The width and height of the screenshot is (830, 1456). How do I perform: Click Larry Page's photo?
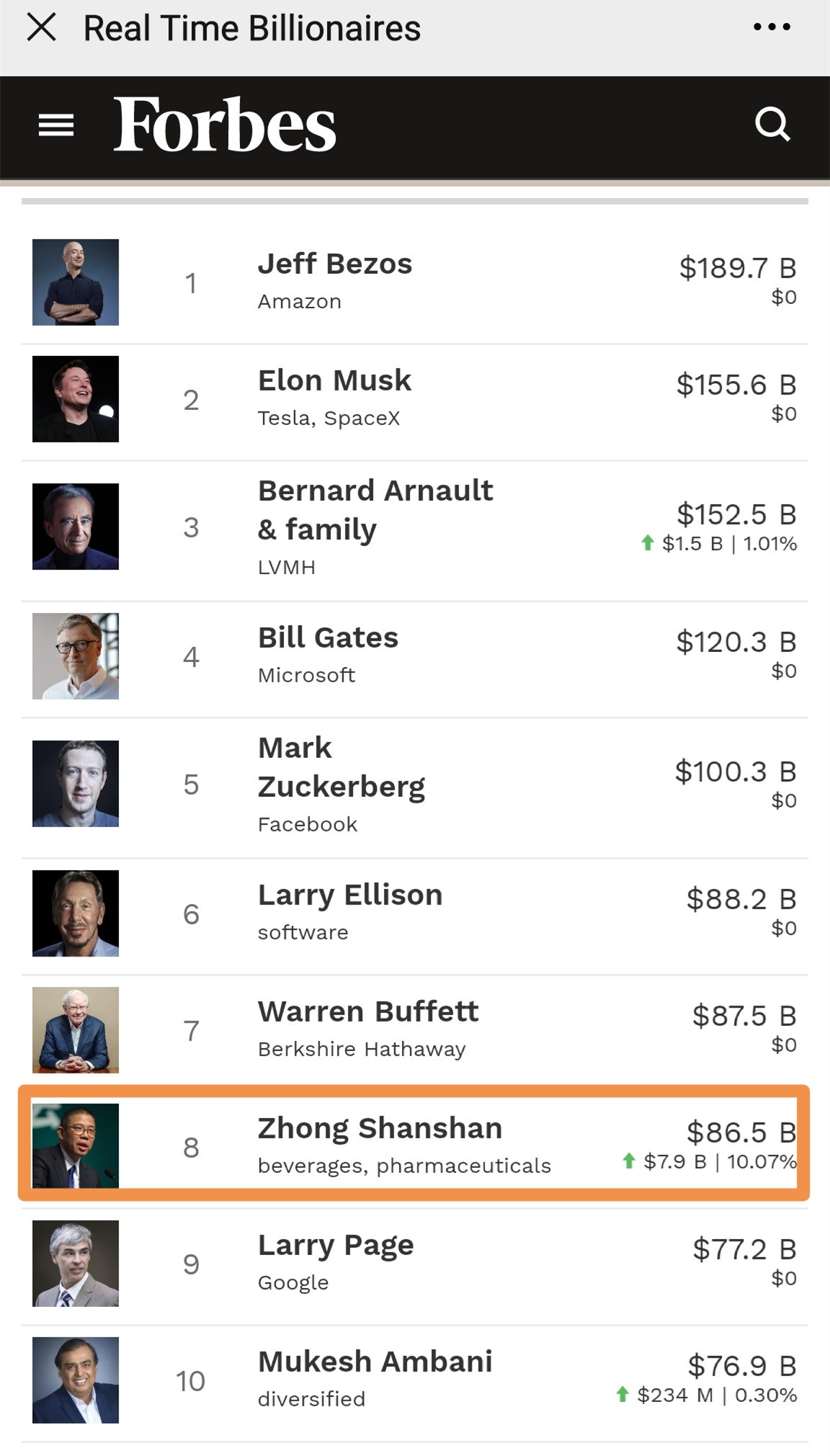(x=76, y=1264)
